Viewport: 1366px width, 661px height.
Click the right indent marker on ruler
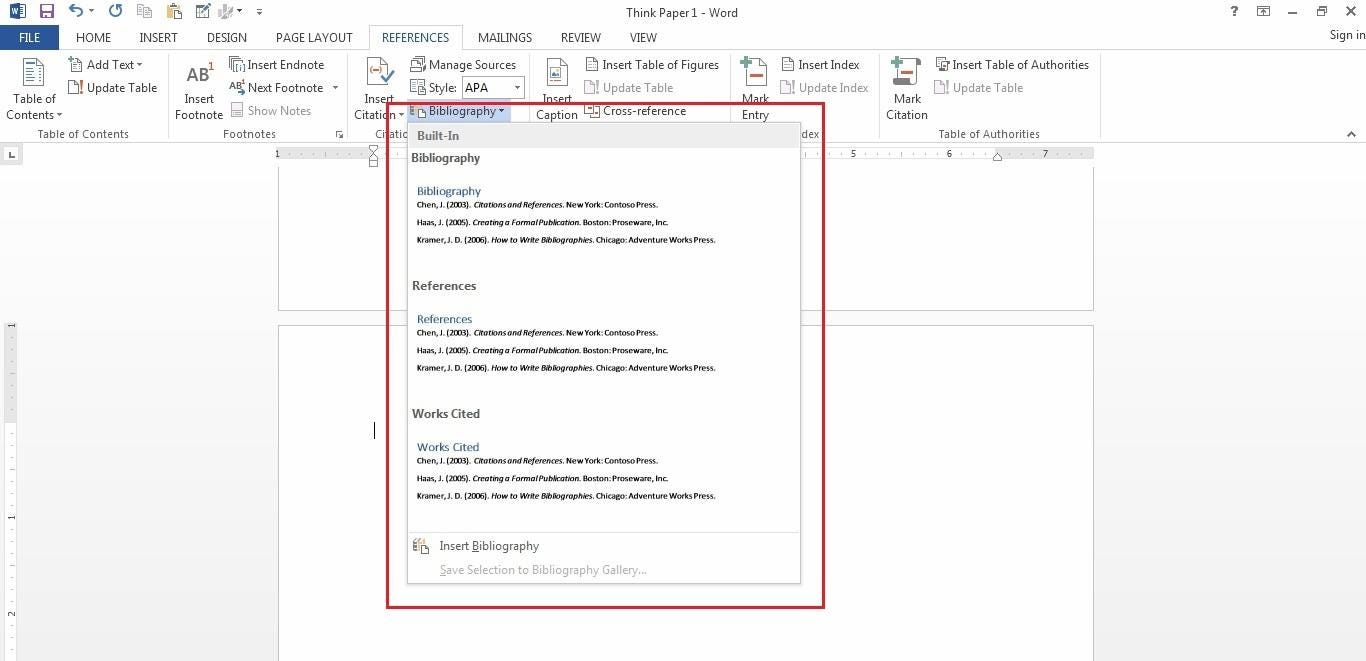997,157
